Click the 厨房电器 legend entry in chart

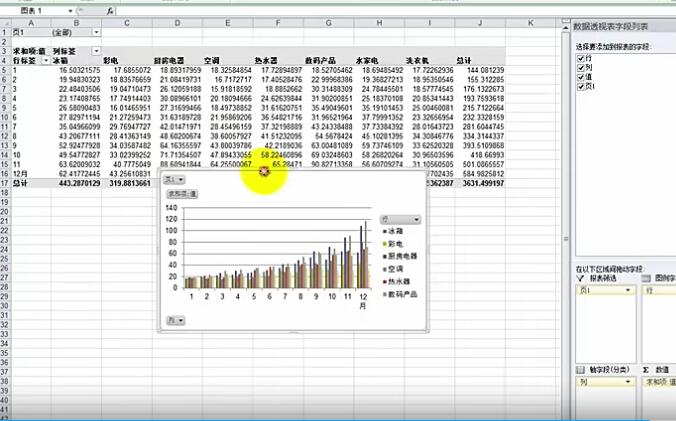coord(404,257)
